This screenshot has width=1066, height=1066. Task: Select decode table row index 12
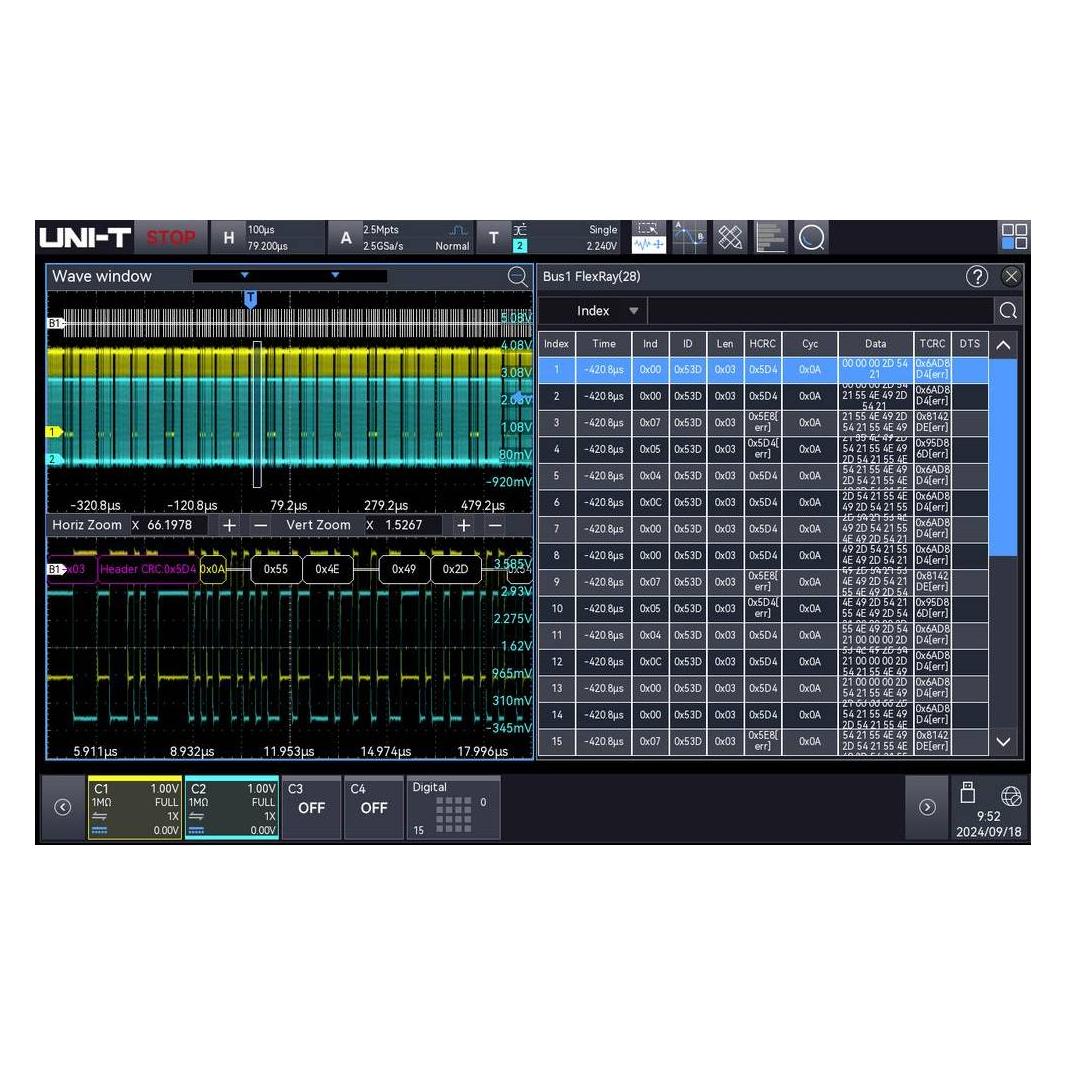pos(763,662)
